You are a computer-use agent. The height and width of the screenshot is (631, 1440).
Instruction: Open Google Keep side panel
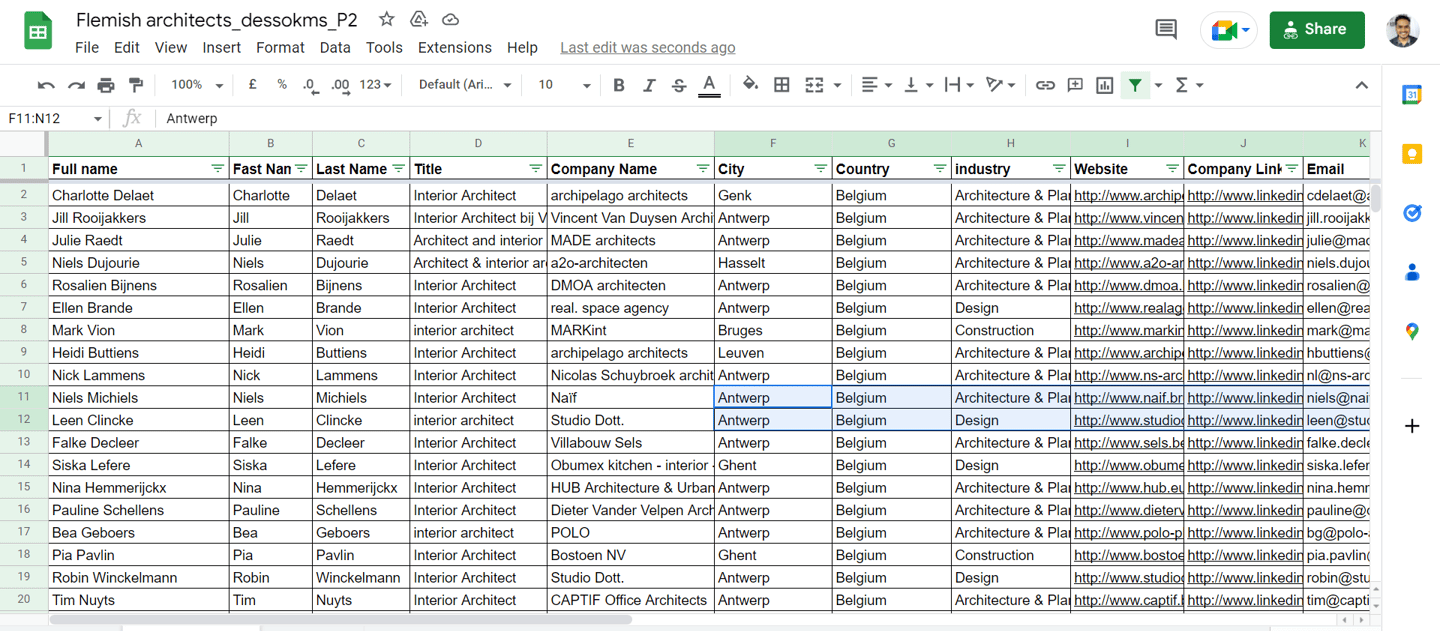tap(1412, 154)
